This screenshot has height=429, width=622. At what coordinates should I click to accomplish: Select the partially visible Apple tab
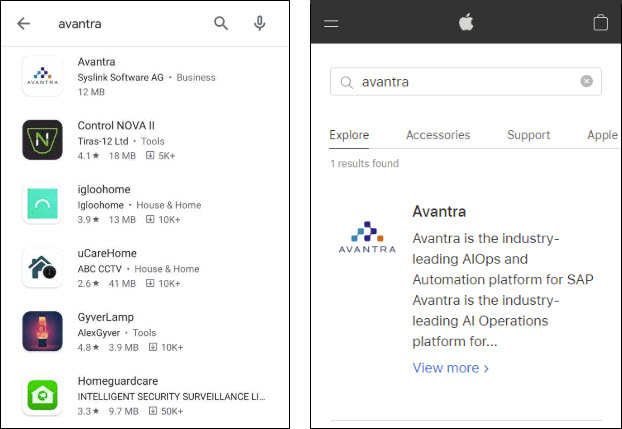[x=603, y=135]
